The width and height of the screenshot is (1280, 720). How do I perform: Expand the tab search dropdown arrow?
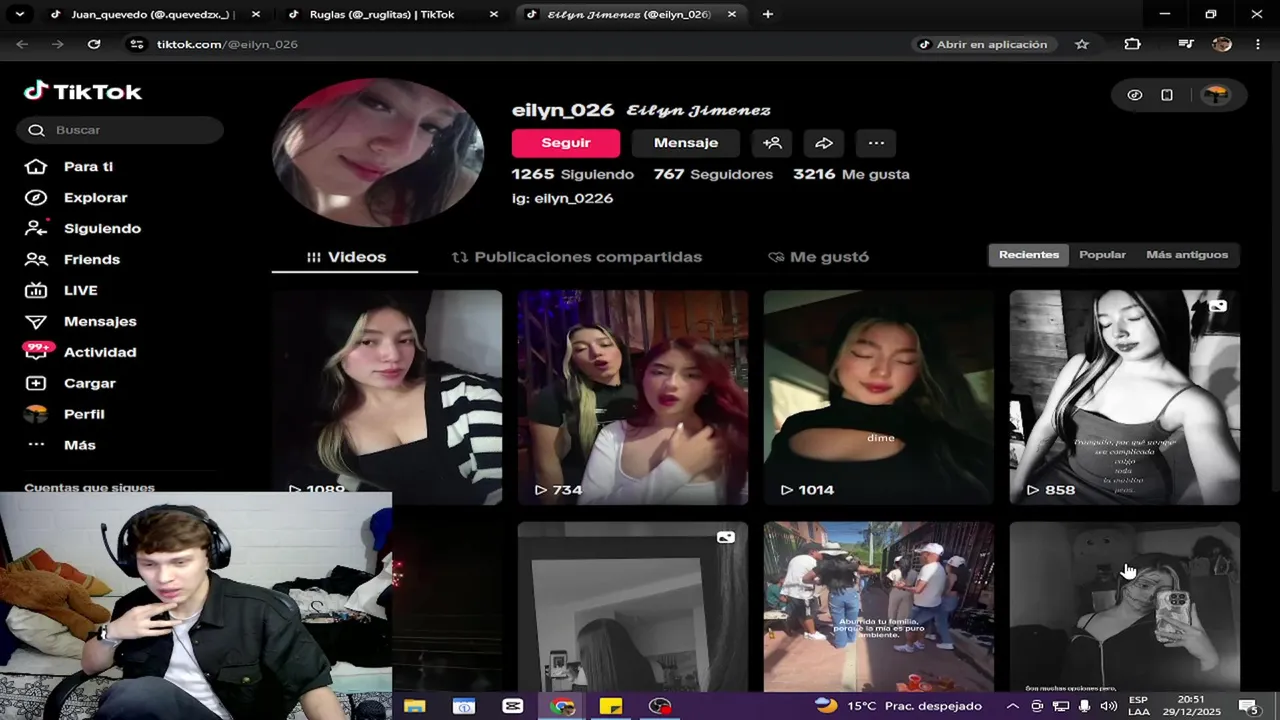tap(20, 15)
